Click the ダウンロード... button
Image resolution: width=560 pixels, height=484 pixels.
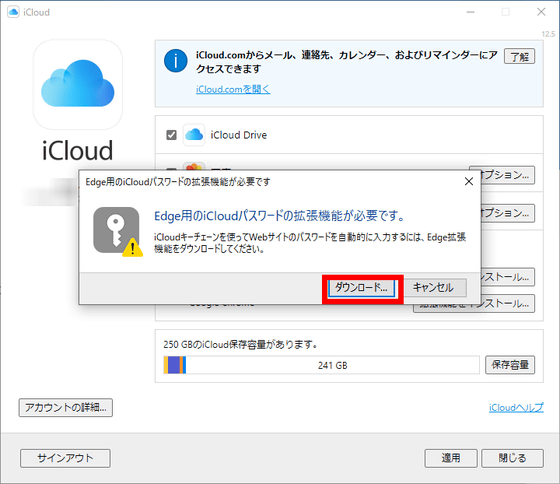click(x=361, y=288)
